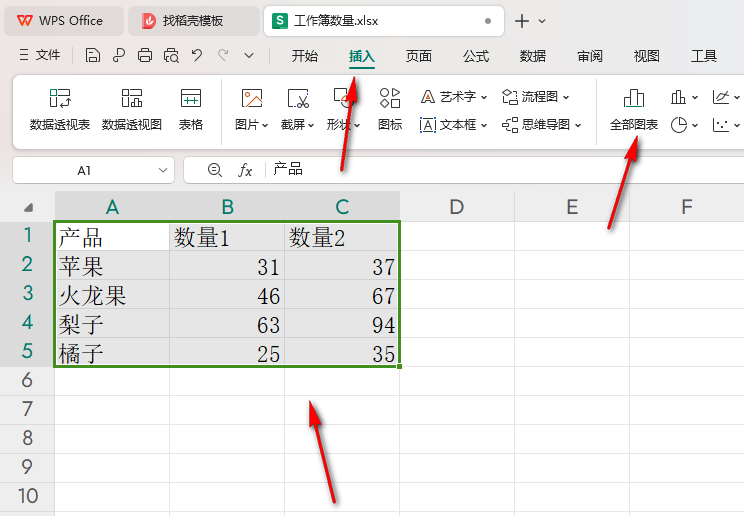Click the Save icon in quick toolbar
This screenshot has width=744, height=516.
[93, 56]
